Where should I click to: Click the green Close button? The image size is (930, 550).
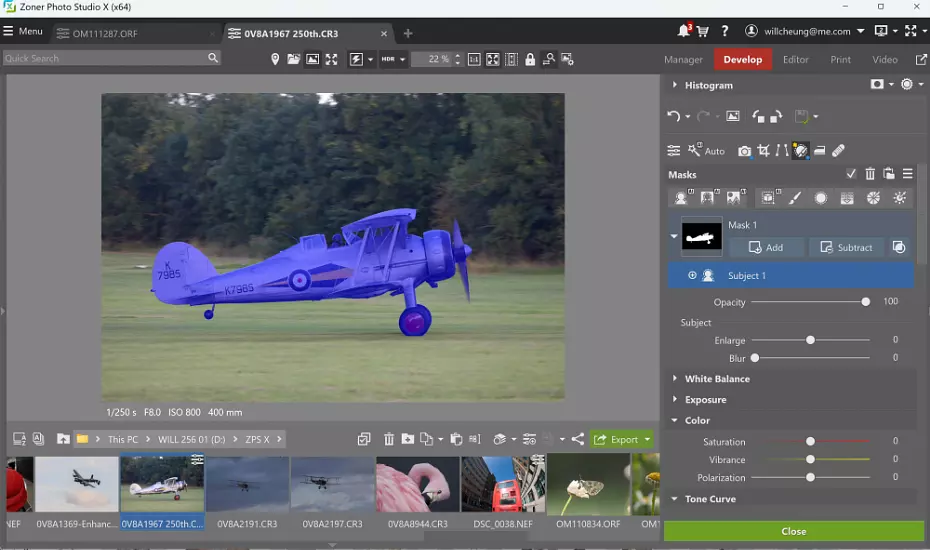click(x=794, y=531)
